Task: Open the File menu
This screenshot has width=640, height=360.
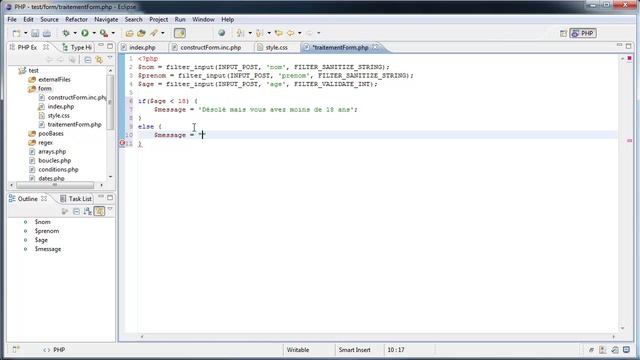Action: [12, 19]
